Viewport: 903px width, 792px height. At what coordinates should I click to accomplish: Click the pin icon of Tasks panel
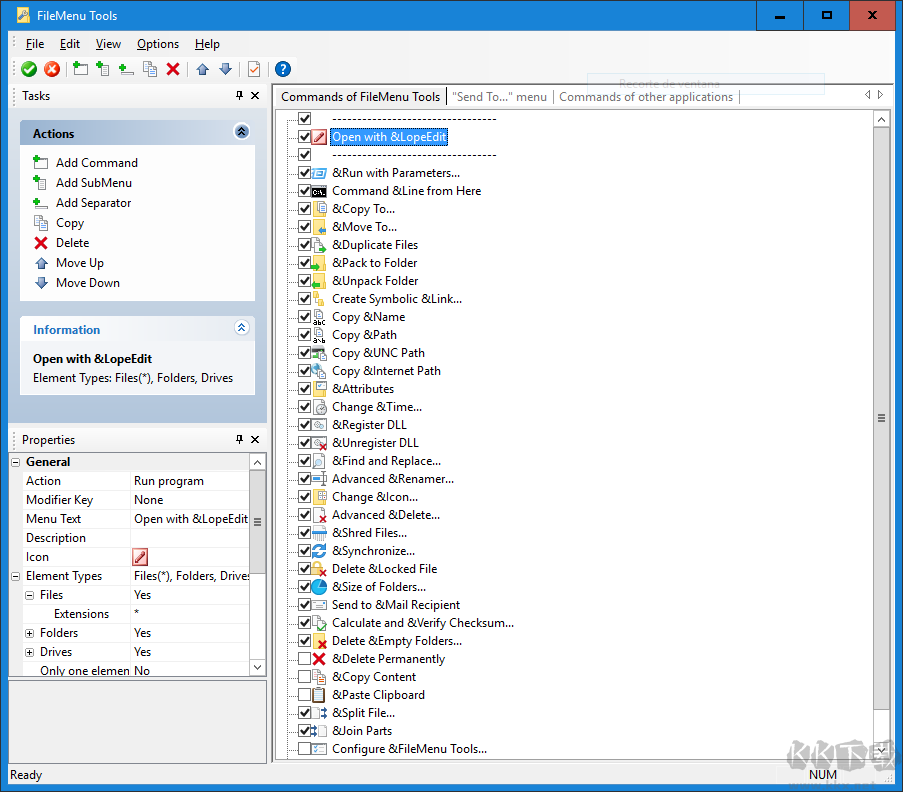(240, 96)
